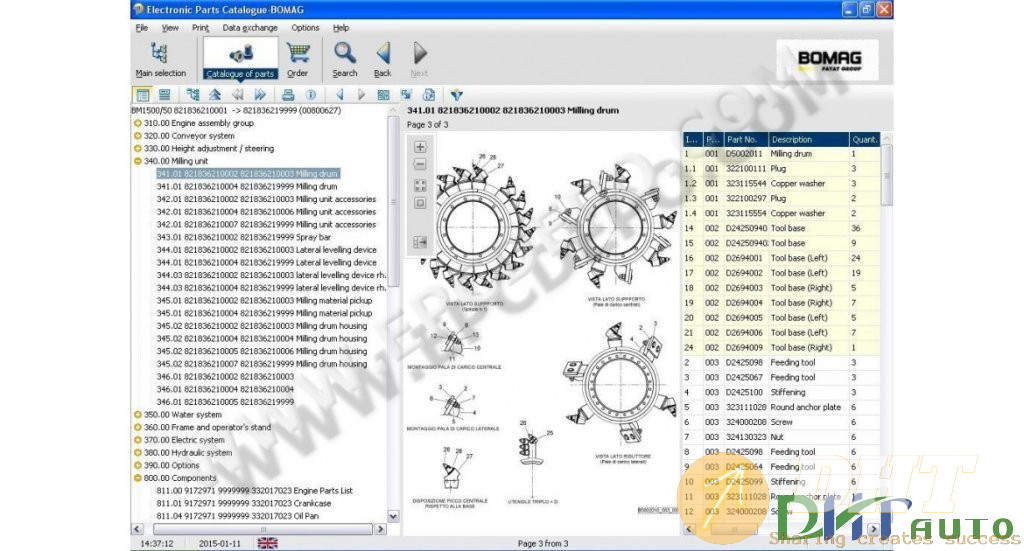Select part 323111028 Round anchor plate row
1024x551 pixels.
point(781,407)
